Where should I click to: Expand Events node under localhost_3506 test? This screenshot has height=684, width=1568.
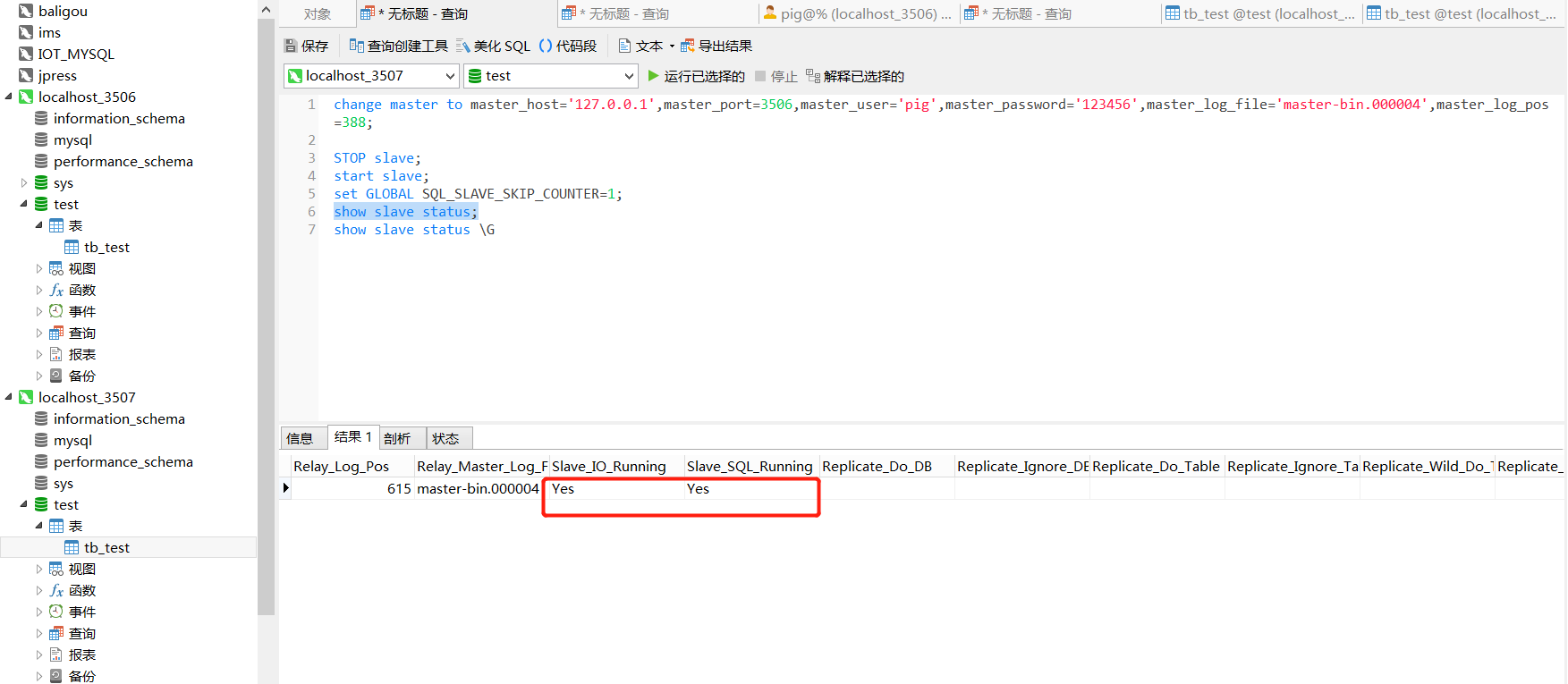39,311
